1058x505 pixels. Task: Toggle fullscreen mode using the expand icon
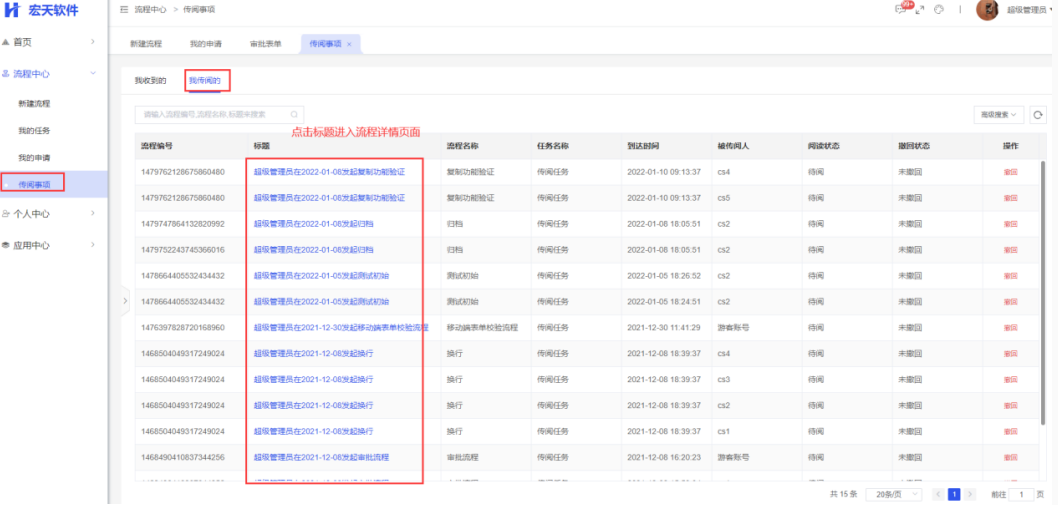point(920,9)
